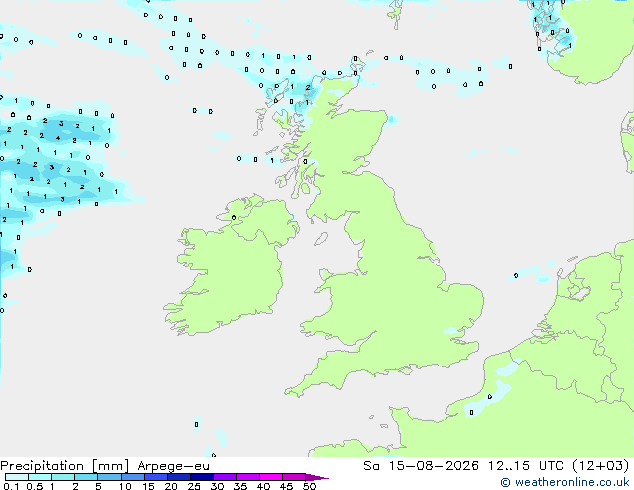Click the '12..15 UTC' time range text
Screen dimensions: 634x490
(526, 466)
